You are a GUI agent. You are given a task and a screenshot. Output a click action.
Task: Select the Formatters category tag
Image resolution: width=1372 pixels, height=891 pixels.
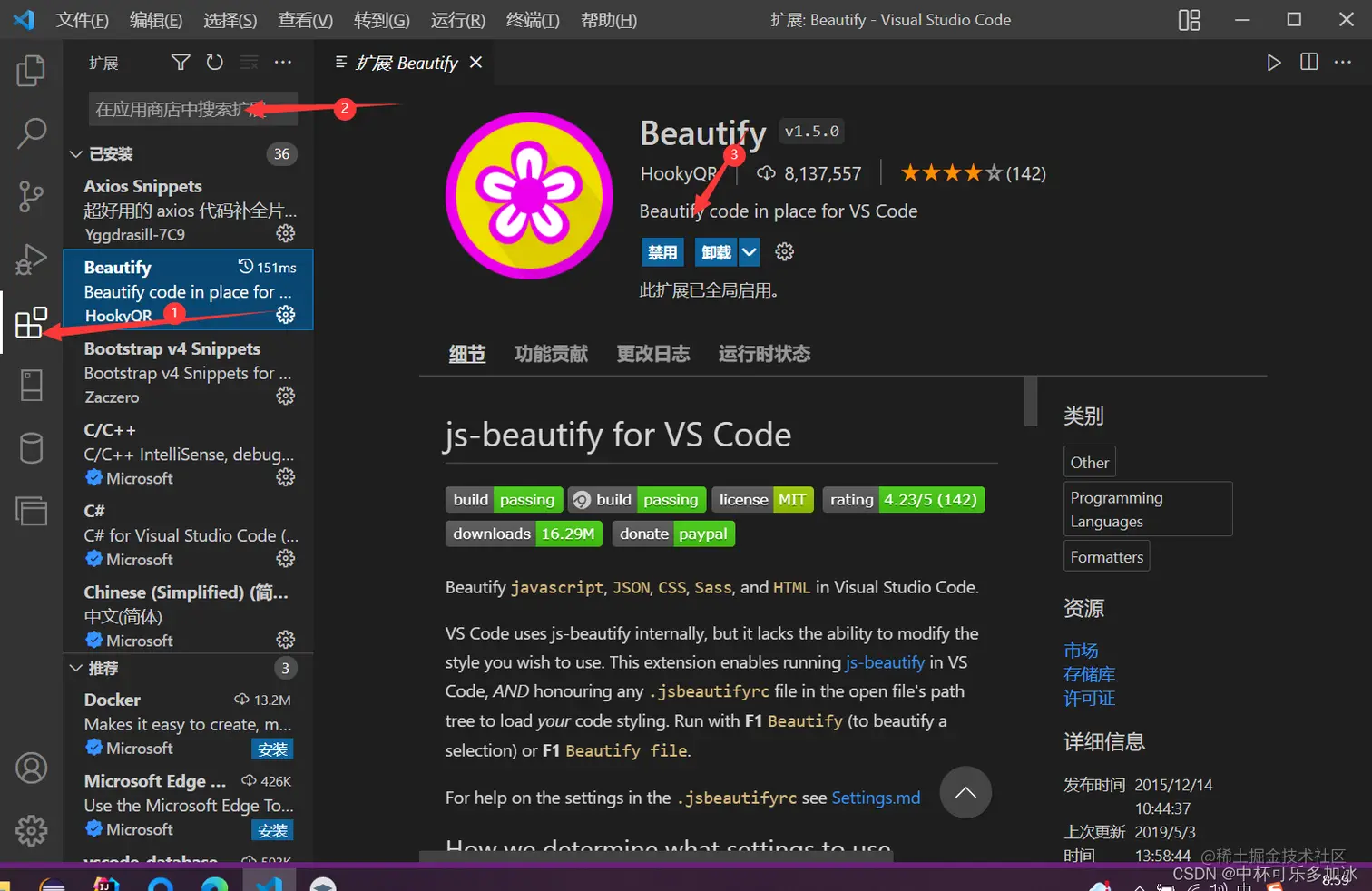pos(1107,556)
